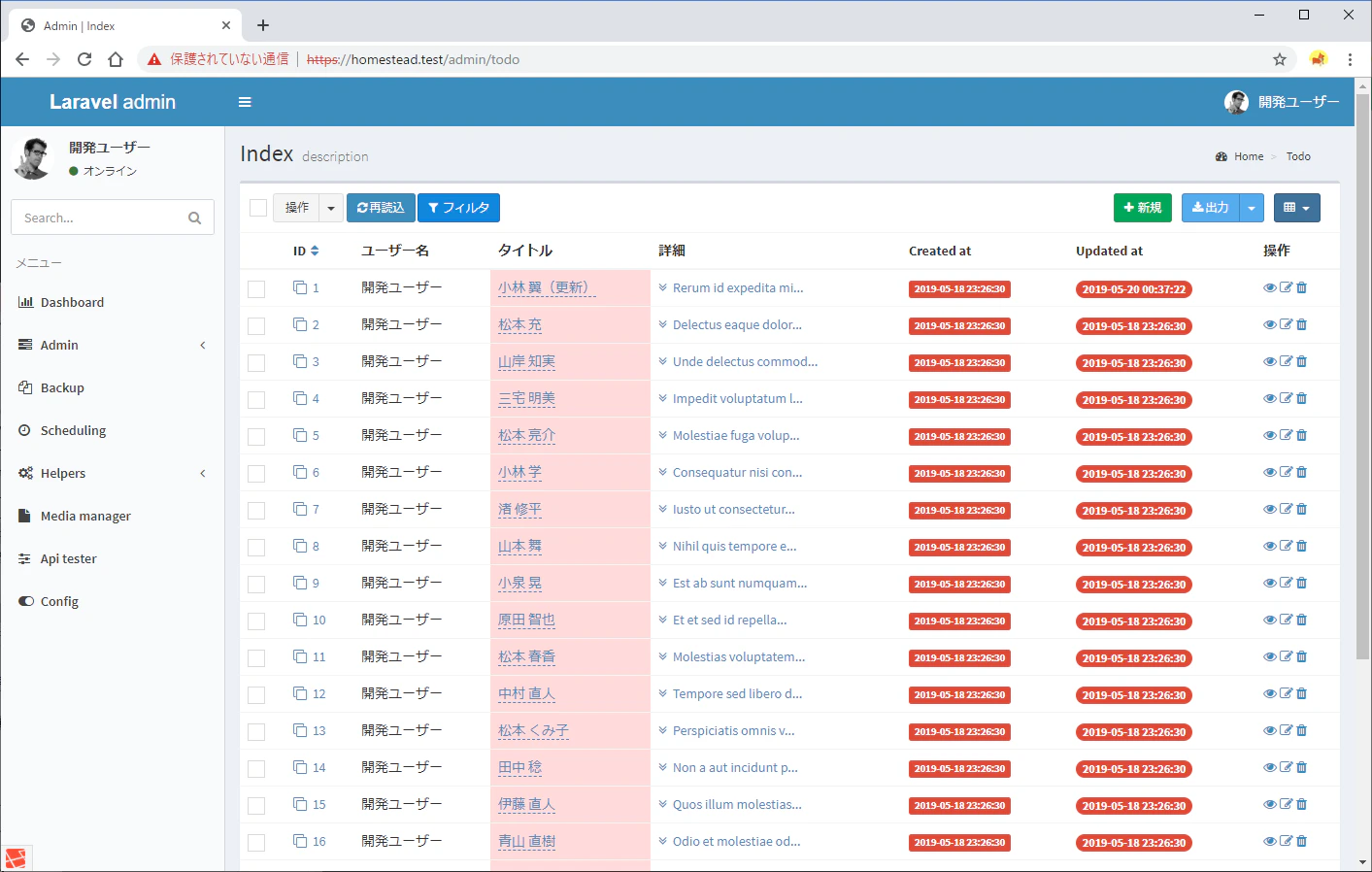Click the browser extension icon beside the star
The width and height of the screenshot is (1372, 872).
pos(1318,59)
